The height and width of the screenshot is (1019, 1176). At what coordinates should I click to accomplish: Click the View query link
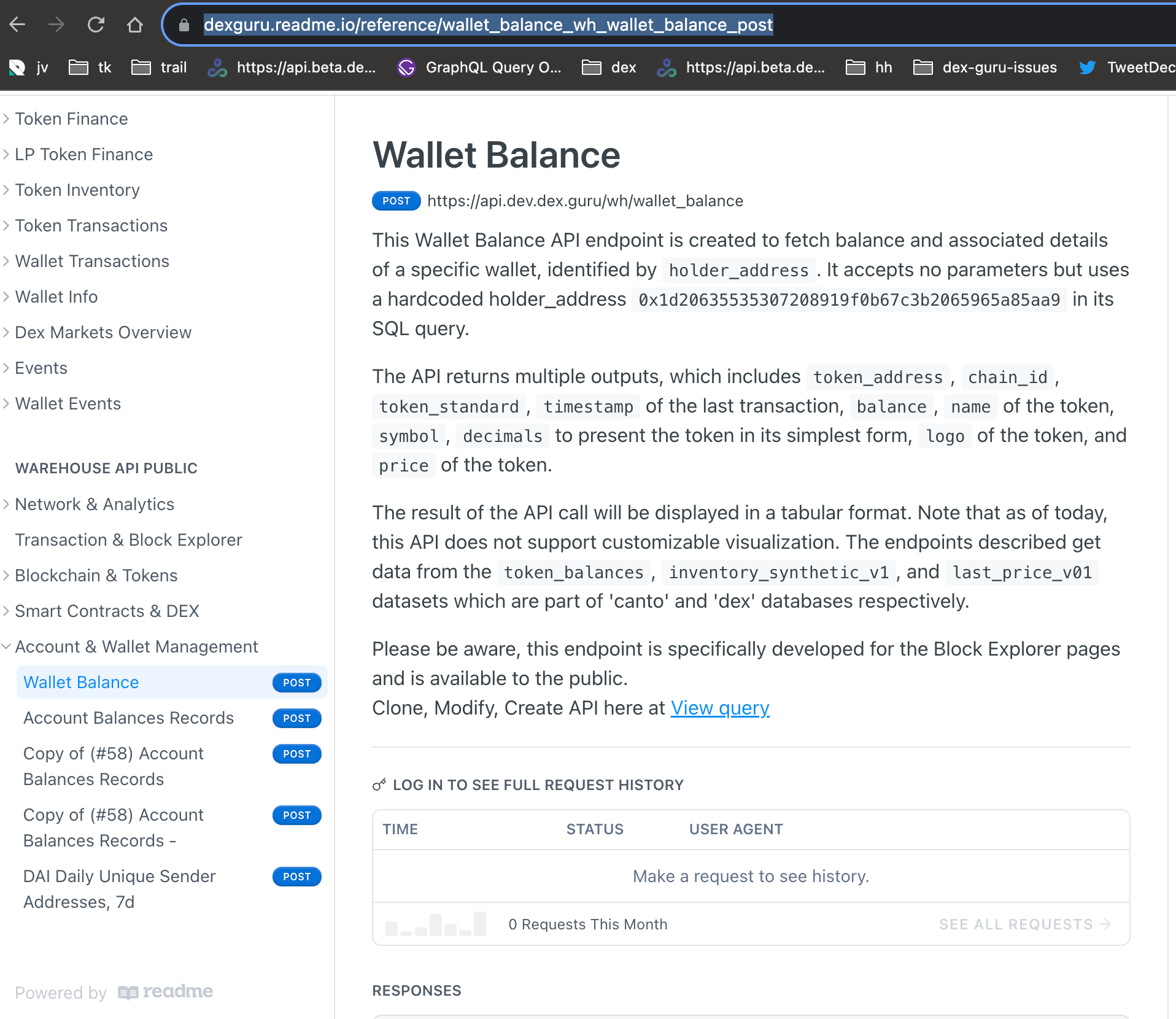point(719,708)
